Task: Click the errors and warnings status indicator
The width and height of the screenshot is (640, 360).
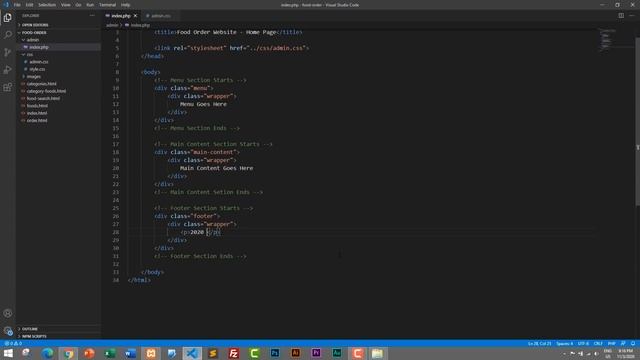Action: coord(13,344)
